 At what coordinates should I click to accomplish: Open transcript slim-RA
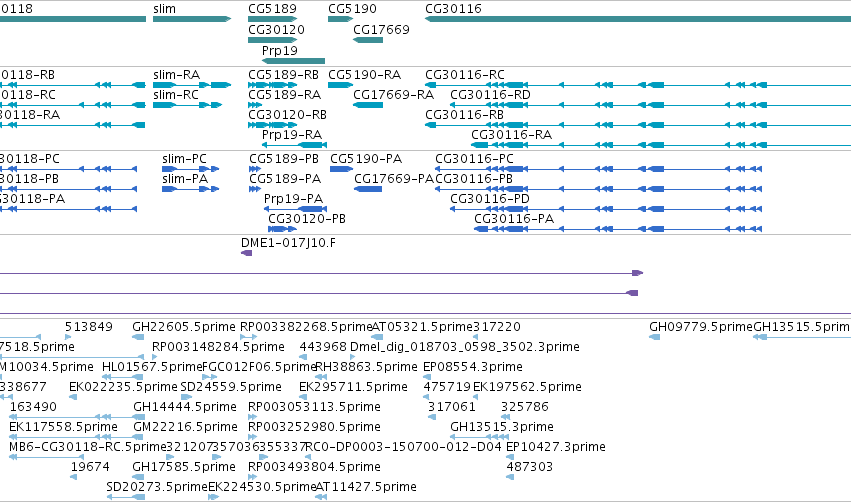tap(176, 74)
